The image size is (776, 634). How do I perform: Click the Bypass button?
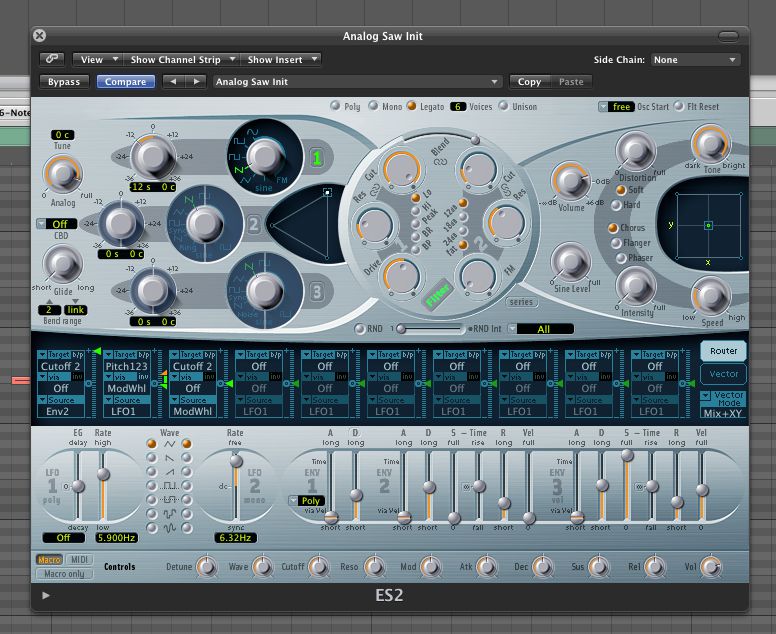point(64,82)
